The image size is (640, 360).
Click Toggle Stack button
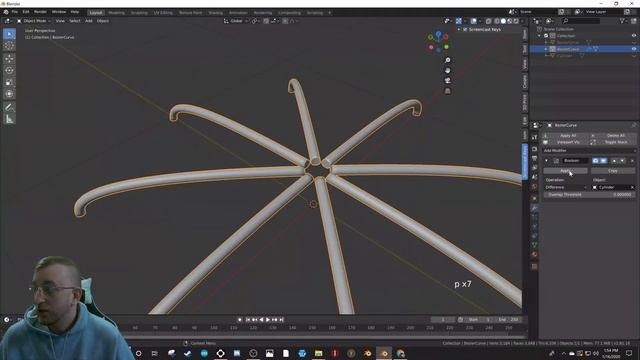pos(613,142)
